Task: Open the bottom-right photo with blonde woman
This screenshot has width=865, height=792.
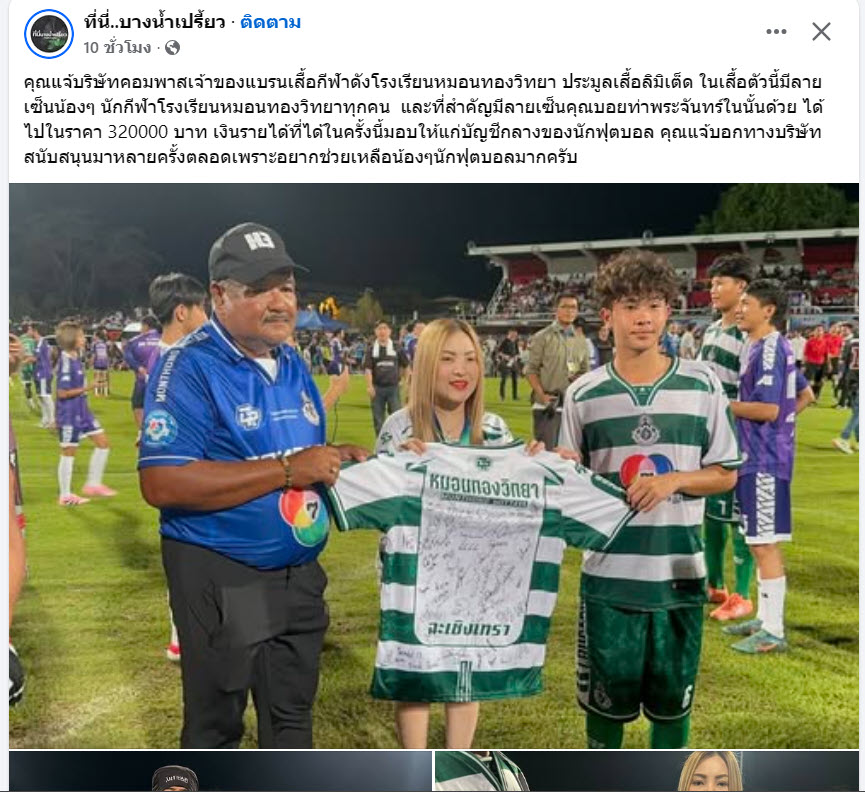Action: [x=647, y=771]
